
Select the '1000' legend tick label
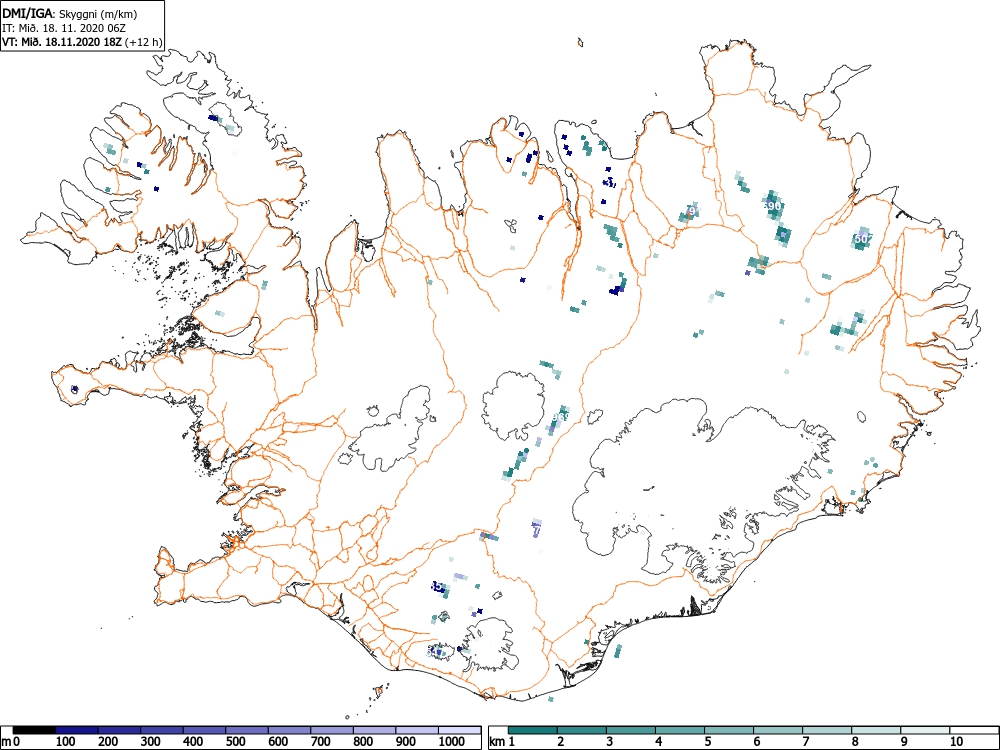pos(452,742)
